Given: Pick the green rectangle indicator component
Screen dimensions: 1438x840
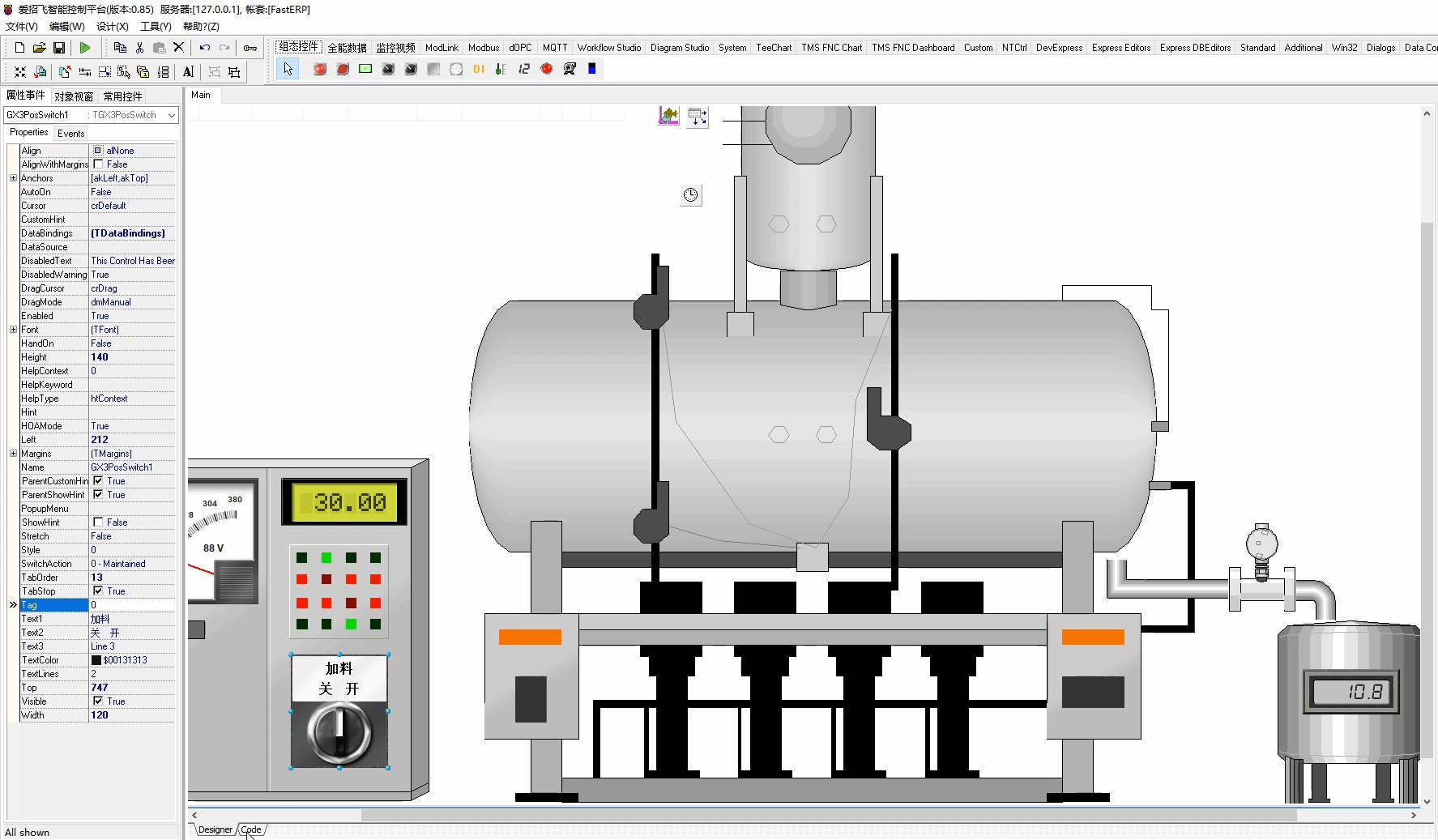Looking at the screenshot, I should coord(365,69).
